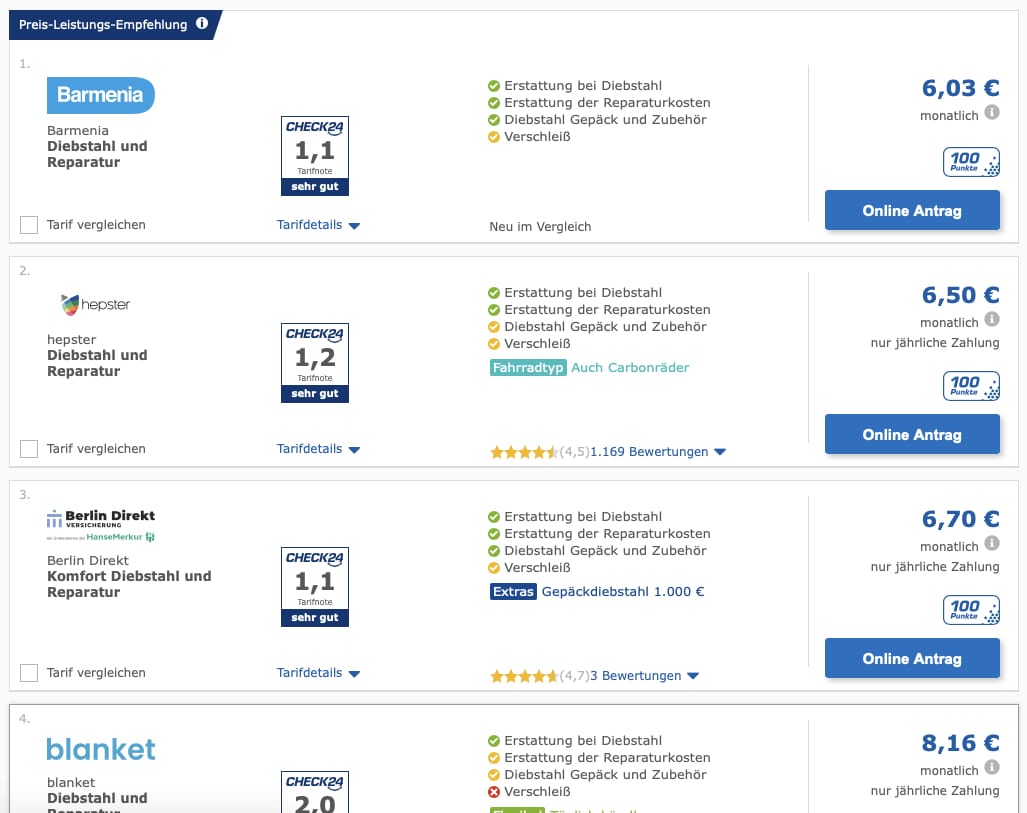The width and height of the screenshot is (1027, 813).
Task: Click info icon beside Berlin Direkt price
Action: point(992,544)
